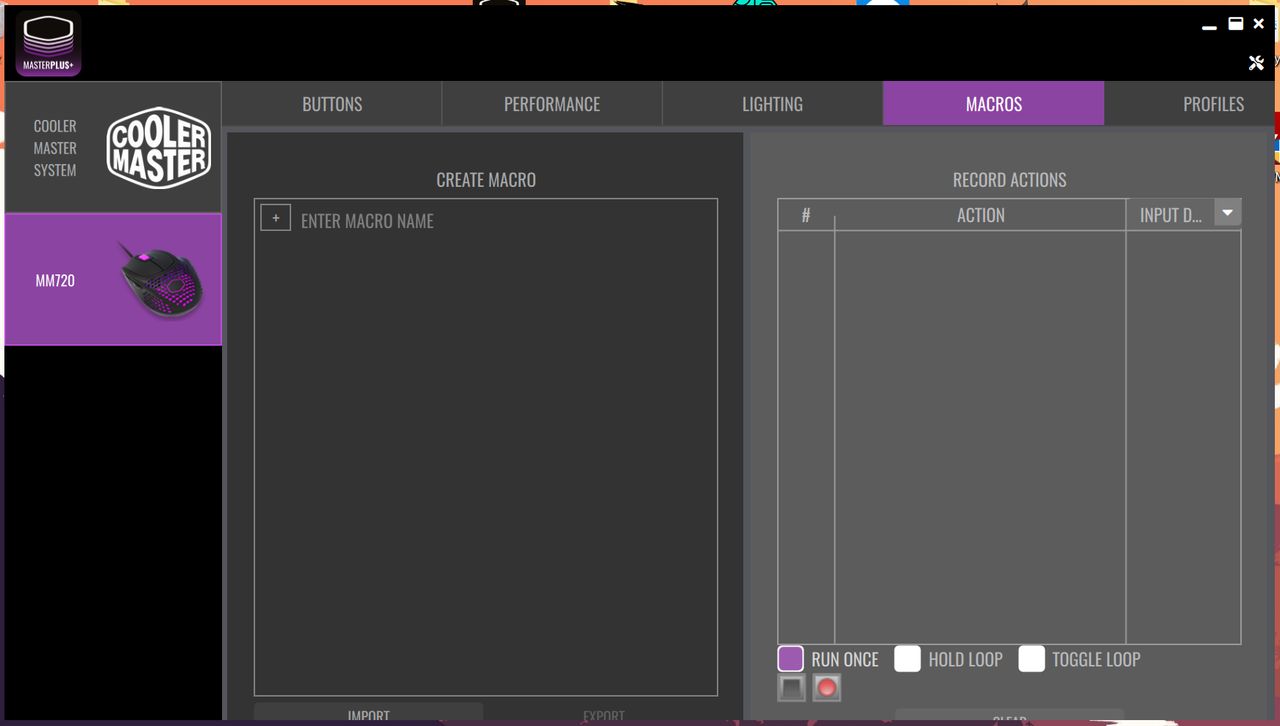Enable the Hold Loop option
The width and height of the screenshot is (1280, 726).
coord(907,659)
